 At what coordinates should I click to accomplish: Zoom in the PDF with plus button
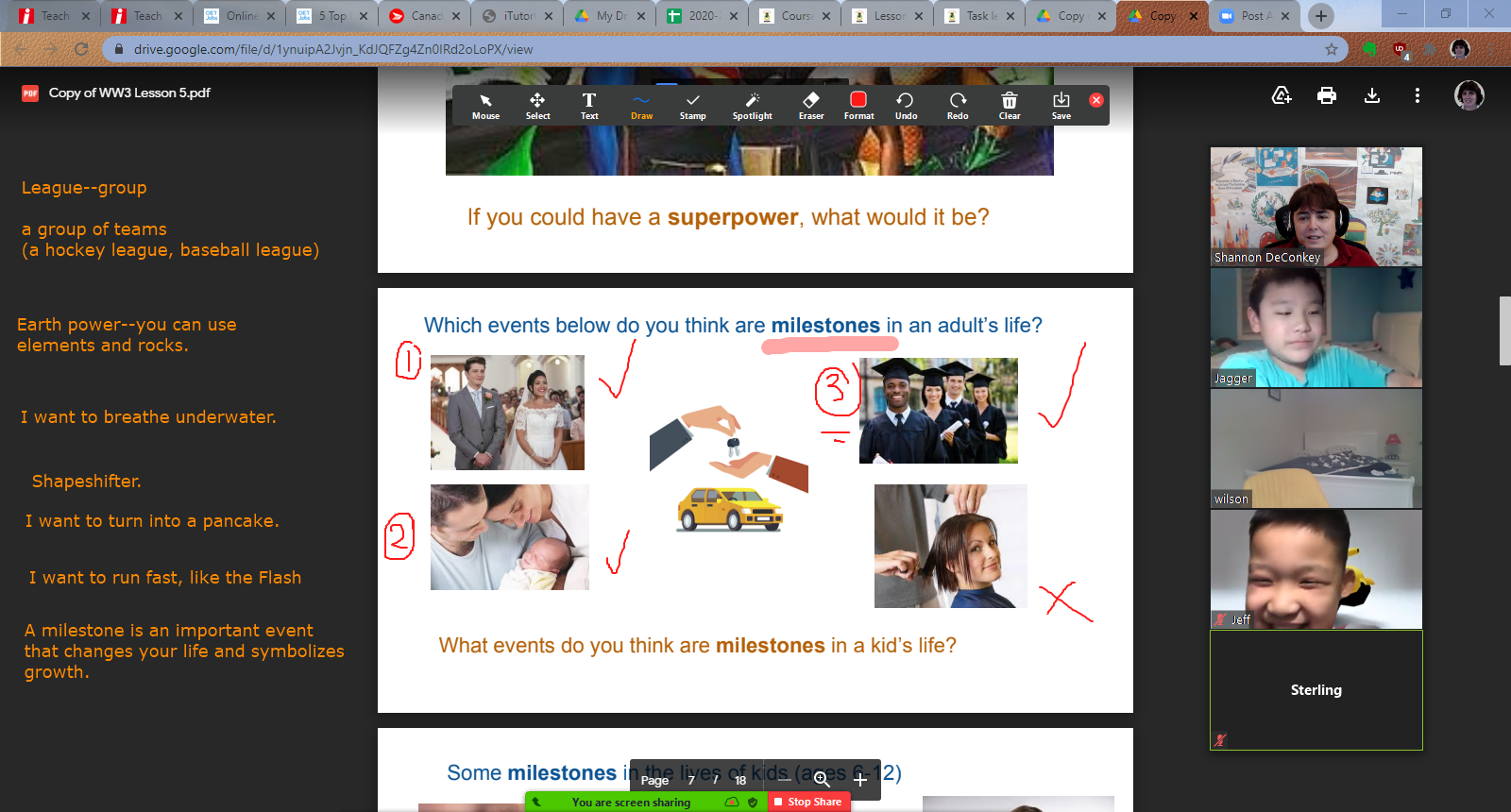click(860, 780)
